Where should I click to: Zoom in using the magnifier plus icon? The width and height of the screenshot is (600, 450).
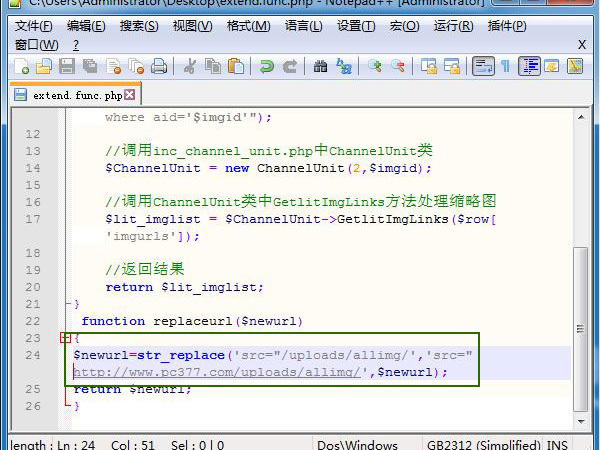click(374, 66)
